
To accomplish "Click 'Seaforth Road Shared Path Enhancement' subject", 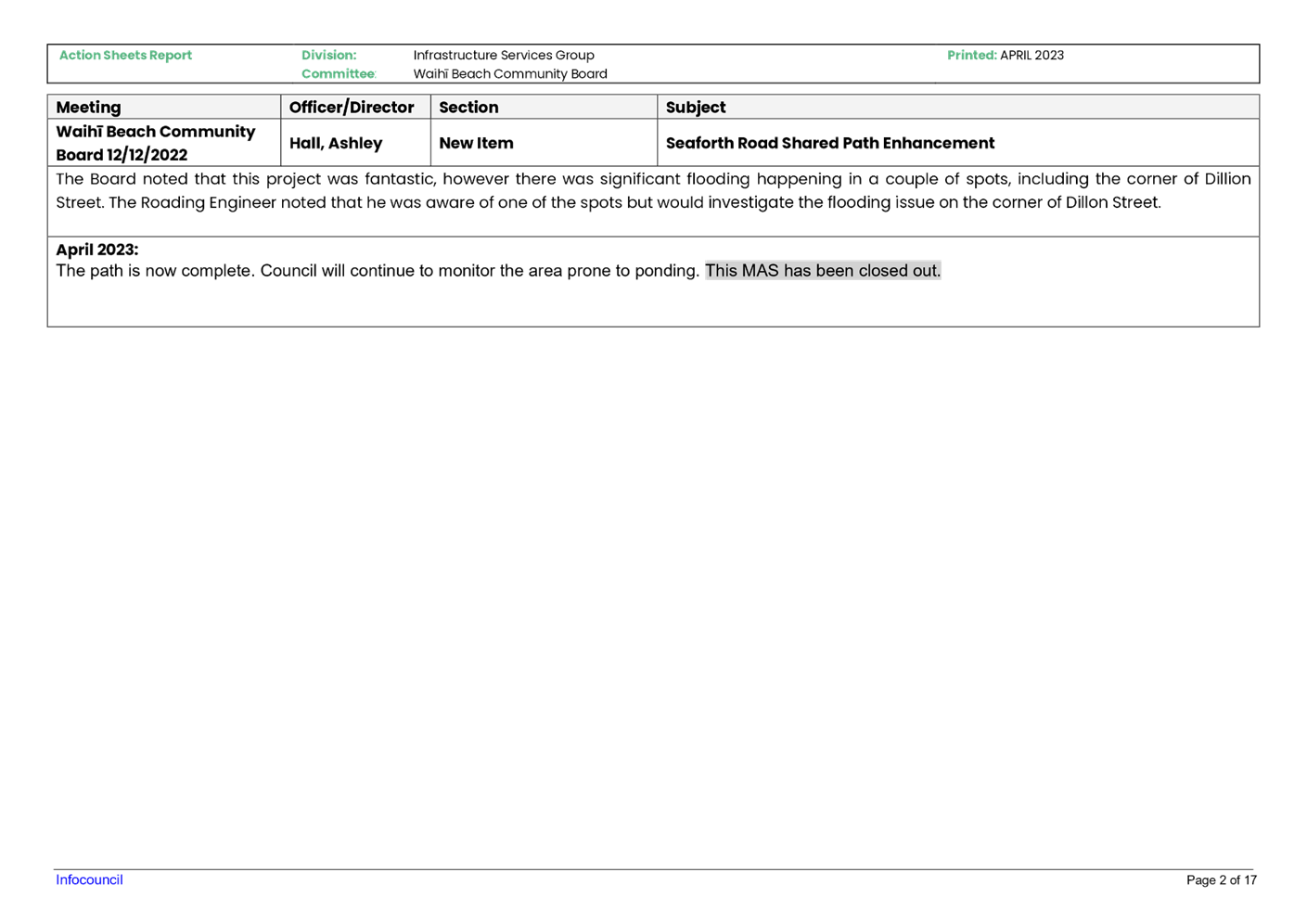I will 830,143.
